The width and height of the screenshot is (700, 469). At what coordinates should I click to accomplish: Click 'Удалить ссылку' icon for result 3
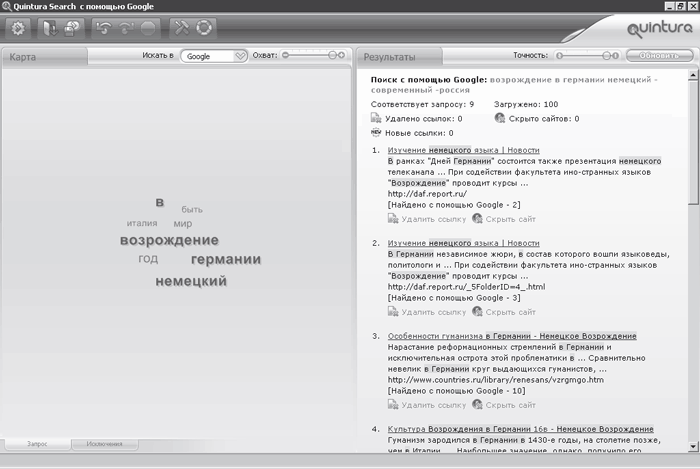[x=393, y=404]
